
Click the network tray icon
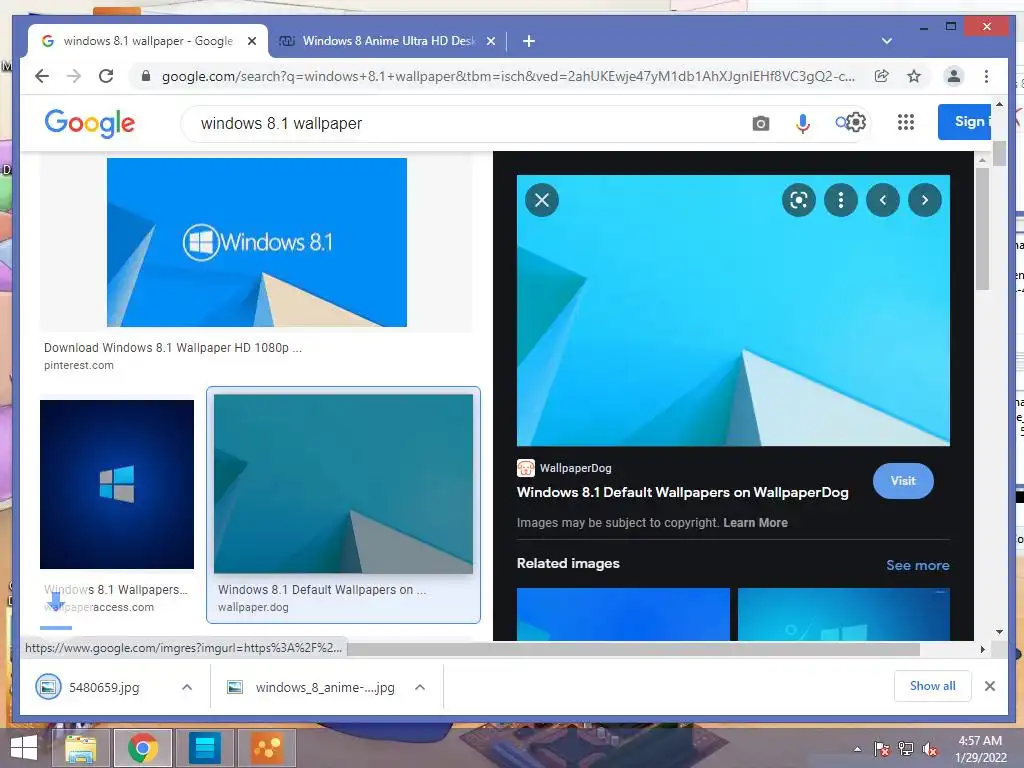906,750
